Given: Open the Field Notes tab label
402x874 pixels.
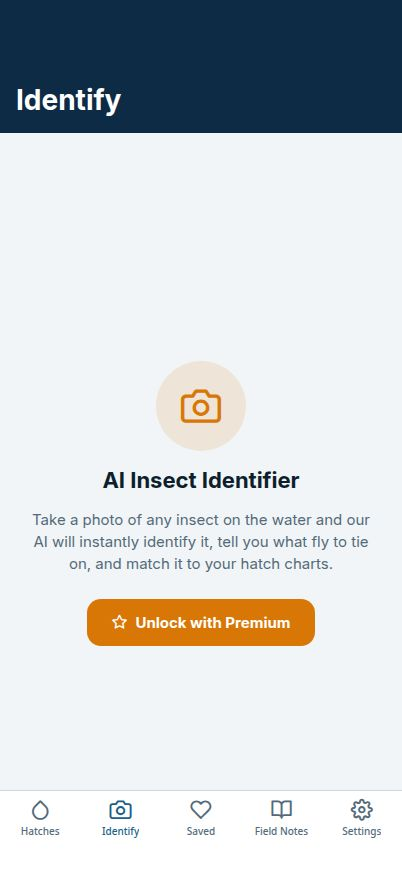Looking at the screenshot, I should (x=281, y=831).
